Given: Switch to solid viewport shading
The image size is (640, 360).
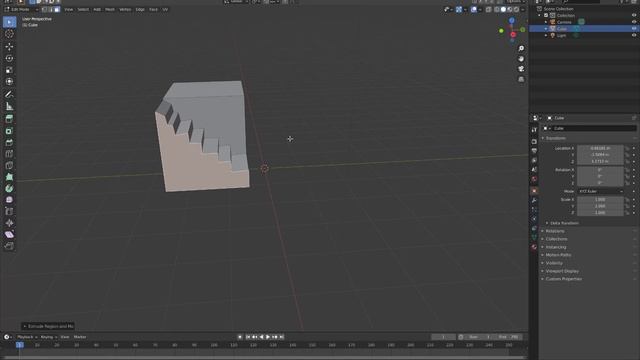Looking at the screenshot, I should [x=503, y=9].
